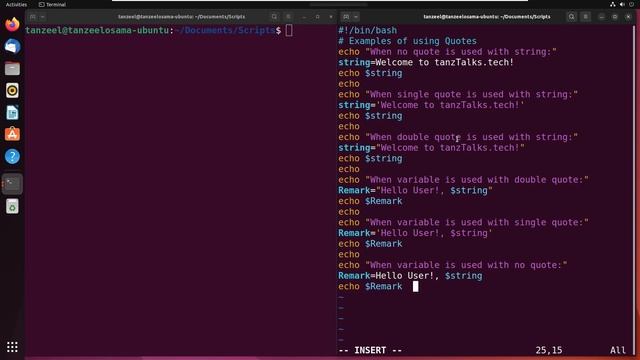
Task: Minimize the right terminal window
Action: point(602,17)
